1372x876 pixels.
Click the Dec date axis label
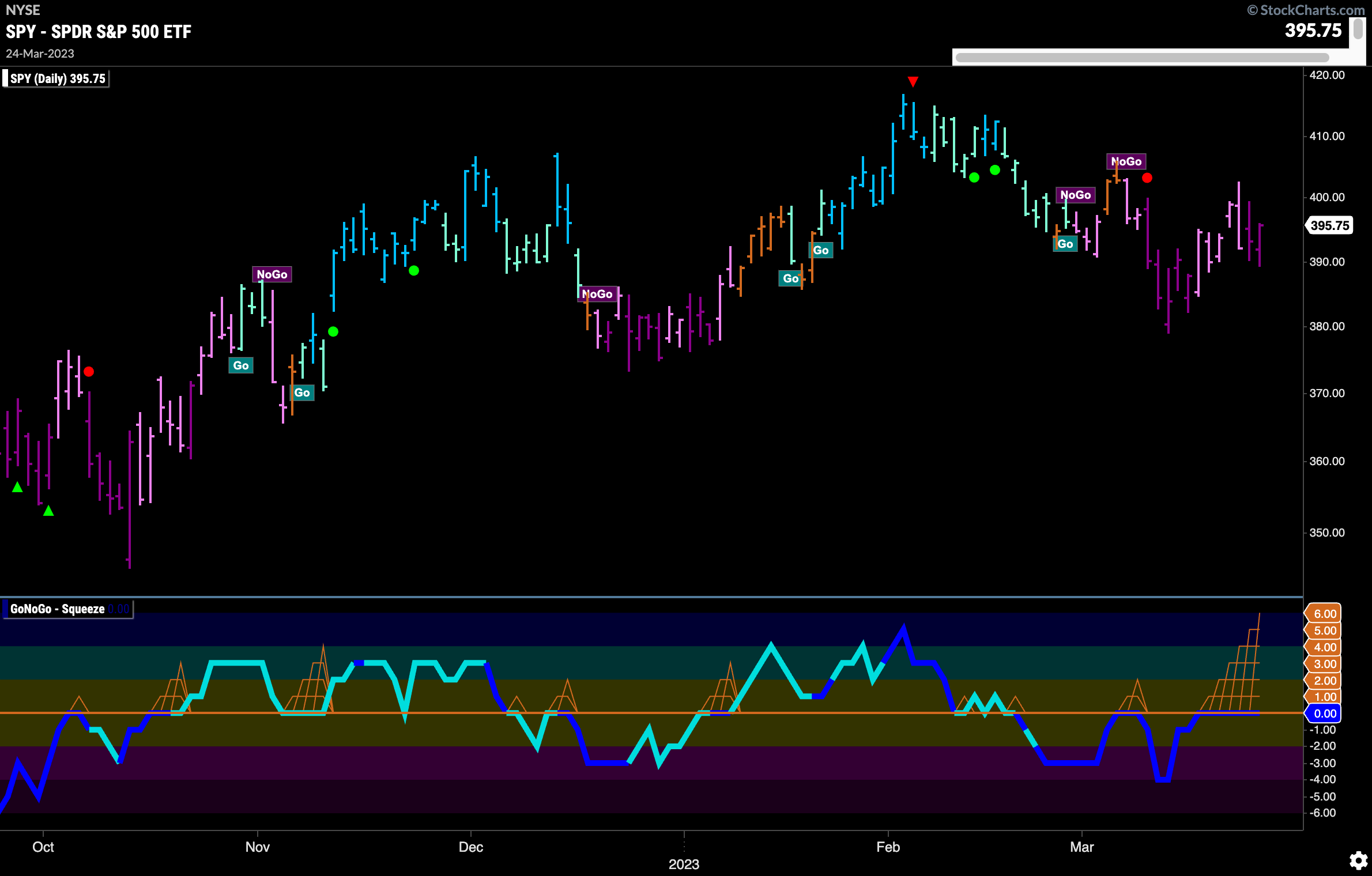click(470, 847)
